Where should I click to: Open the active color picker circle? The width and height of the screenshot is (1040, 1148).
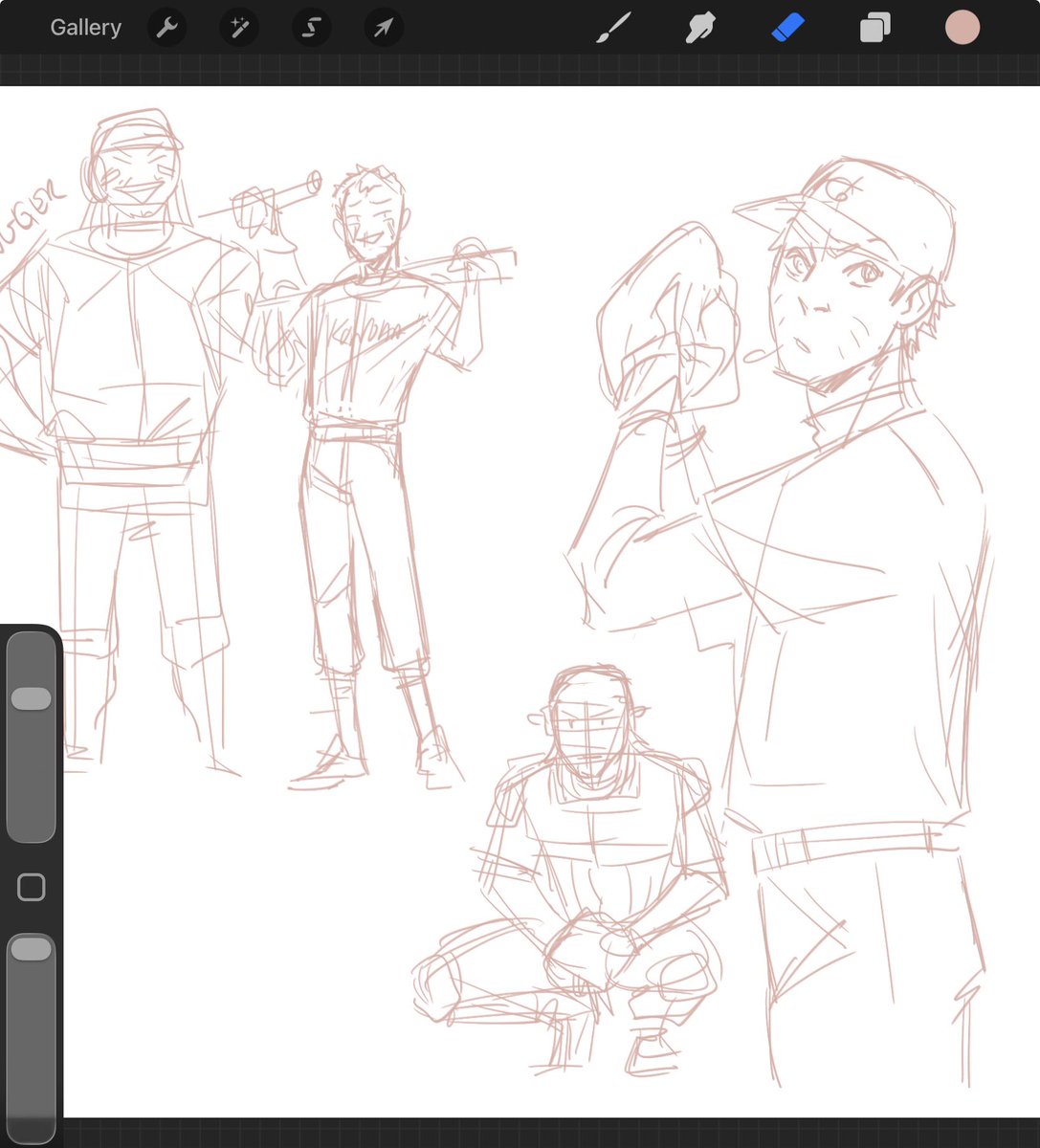pos(962,28)
